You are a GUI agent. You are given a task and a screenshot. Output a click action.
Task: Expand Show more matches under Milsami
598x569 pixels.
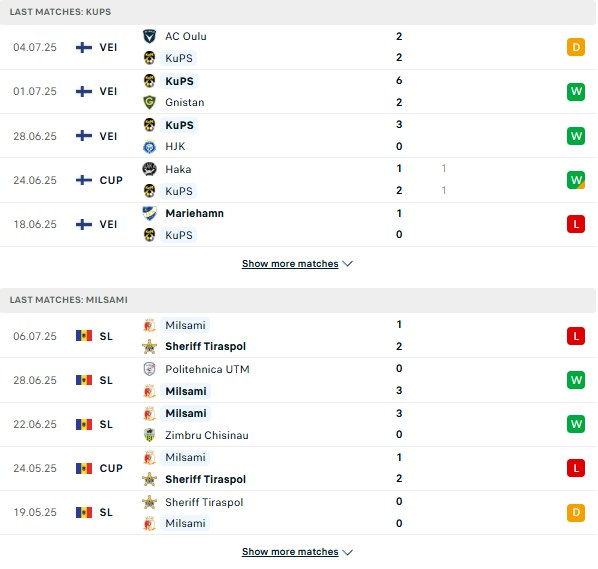[290, 551]
